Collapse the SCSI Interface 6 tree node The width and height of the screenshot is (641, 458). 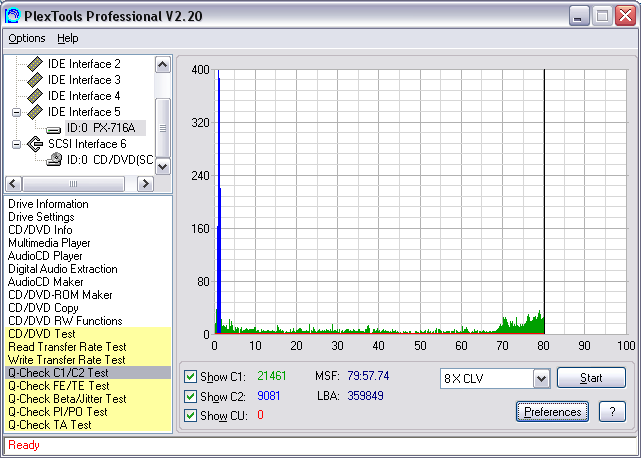[x=16, y=144]
